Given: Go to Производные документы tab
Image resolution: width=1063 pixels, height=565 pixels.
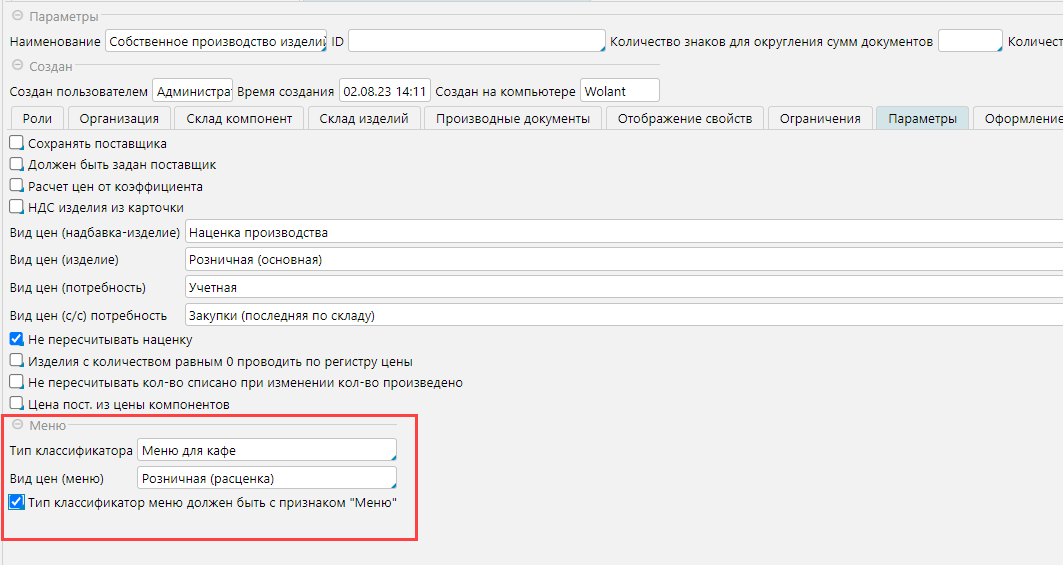Looking at the screenshot, I should coord(513,119).
